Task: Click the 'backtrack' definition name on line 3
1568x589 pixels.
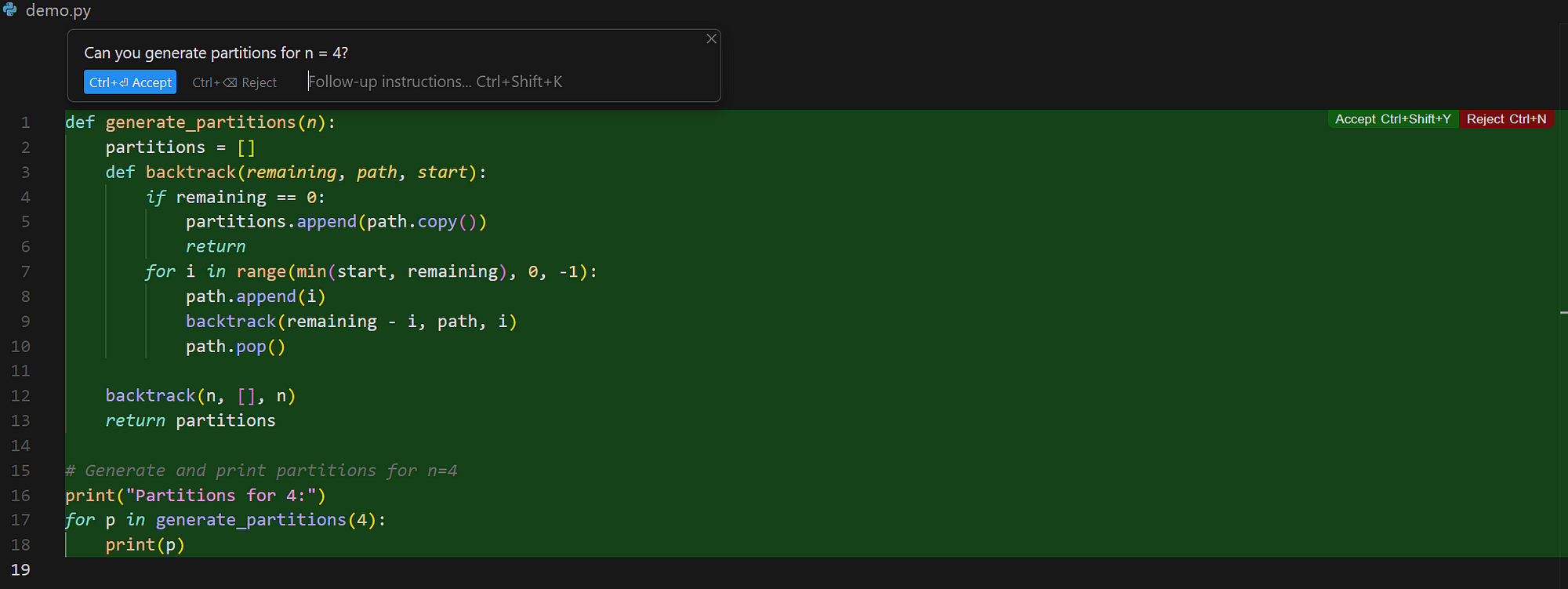Action: click(191, 173)
